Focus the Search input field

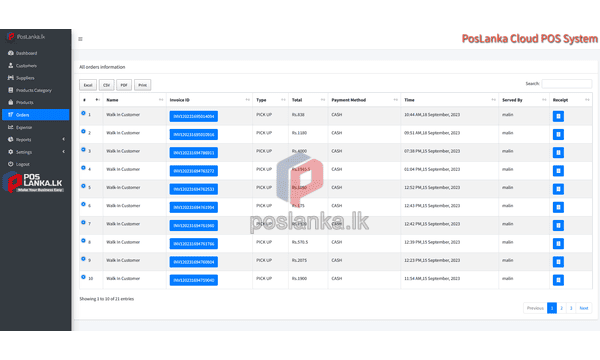click(x=567, y=83)
